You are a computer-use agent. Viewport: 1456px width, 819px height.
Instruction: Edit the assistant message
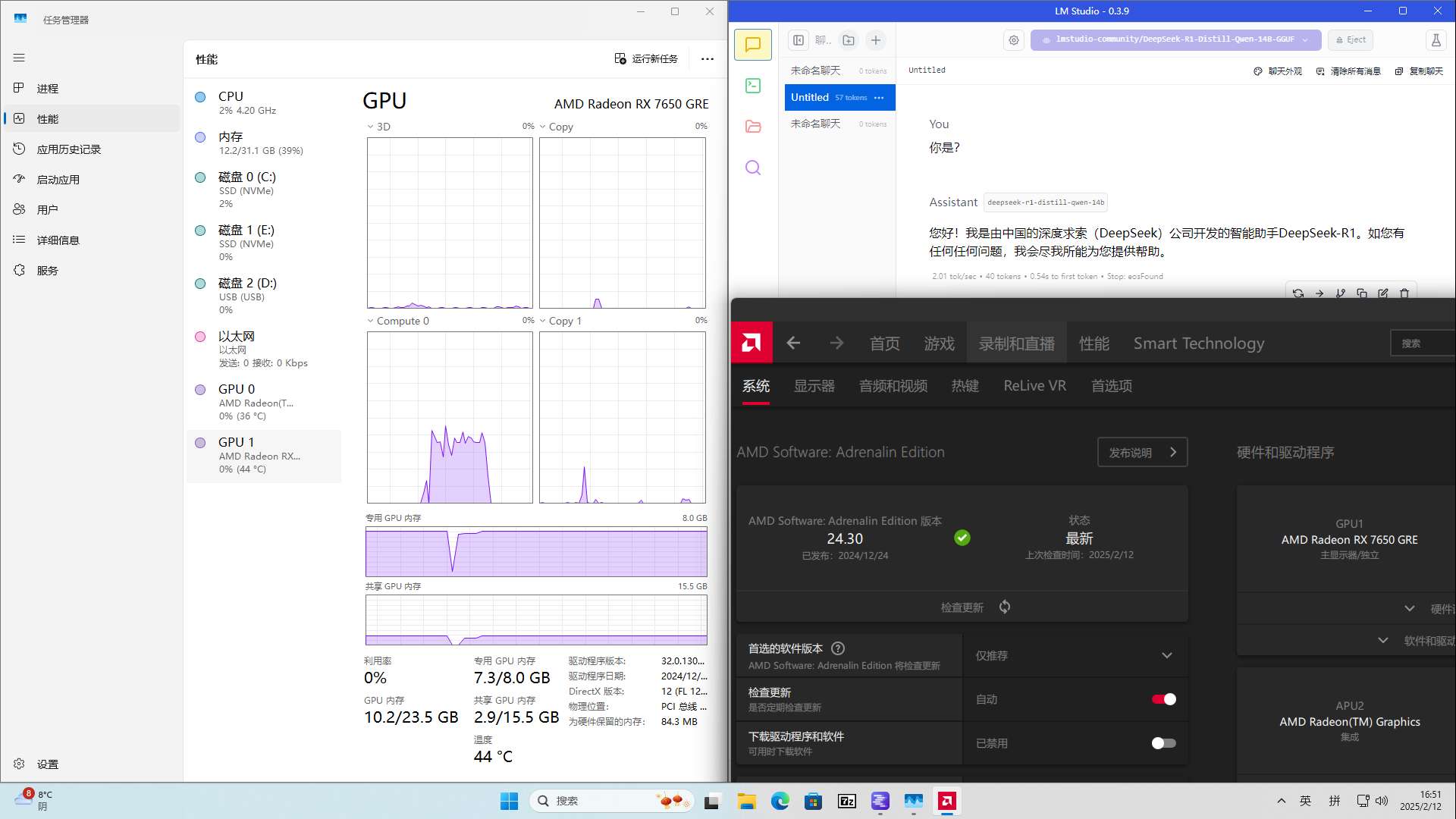coord(1383,293)
